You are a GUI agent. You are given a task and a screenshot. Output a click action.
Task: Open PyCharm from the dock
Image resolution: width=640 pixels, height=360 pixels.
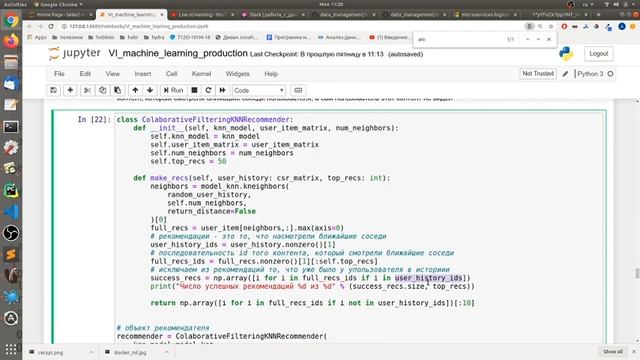click(11, 190)
